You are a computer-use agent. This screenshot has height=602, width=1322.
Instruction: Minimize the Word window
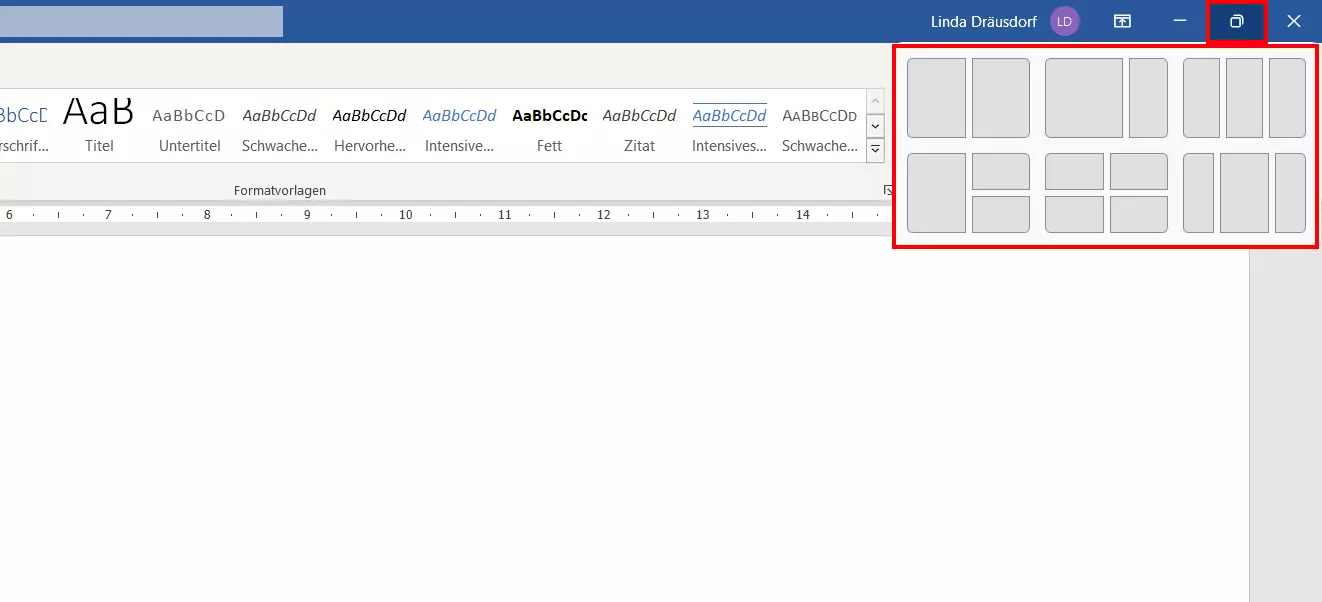click(x=1180, y=21)
